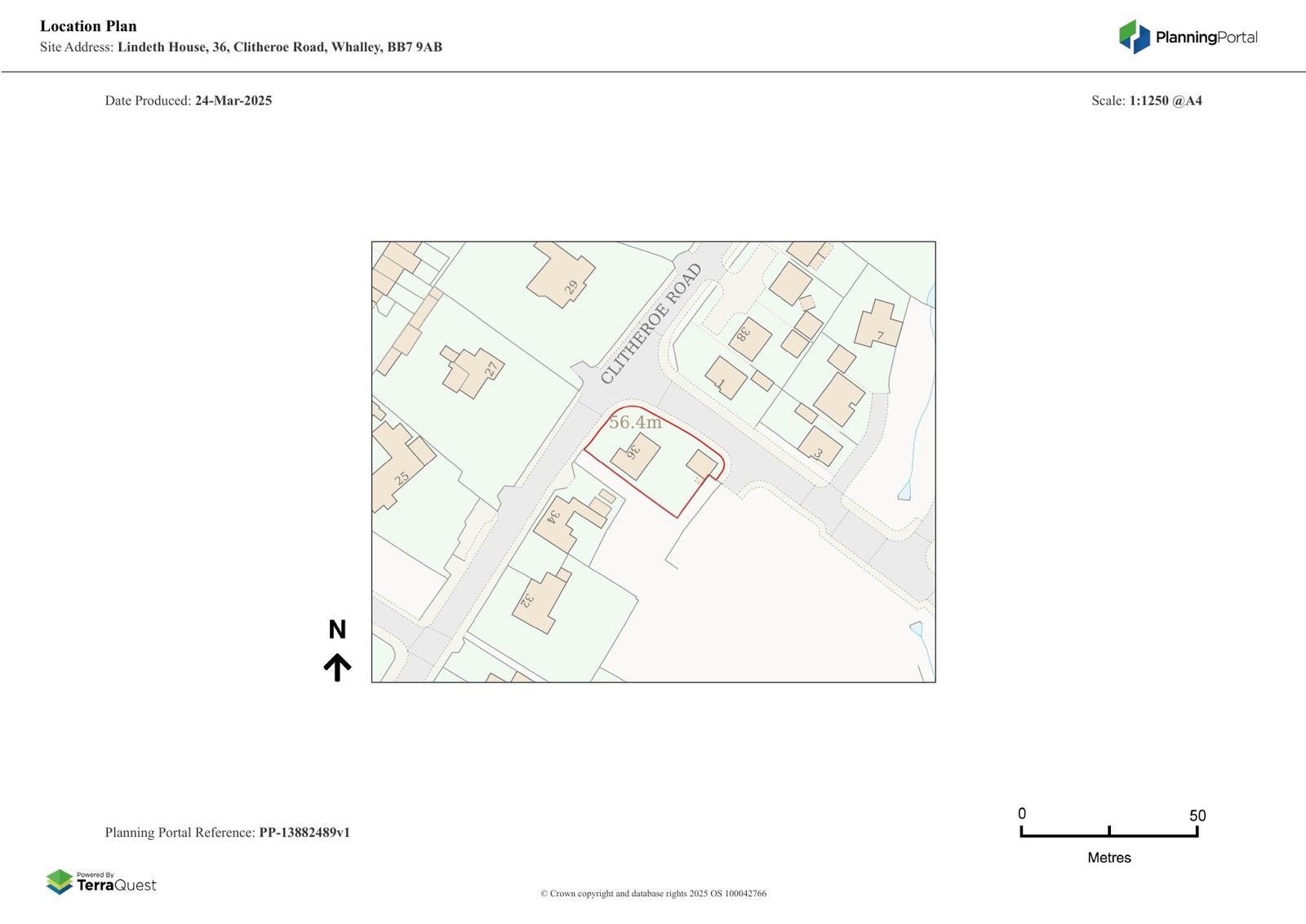Click the site address text

tap(241, 47)
